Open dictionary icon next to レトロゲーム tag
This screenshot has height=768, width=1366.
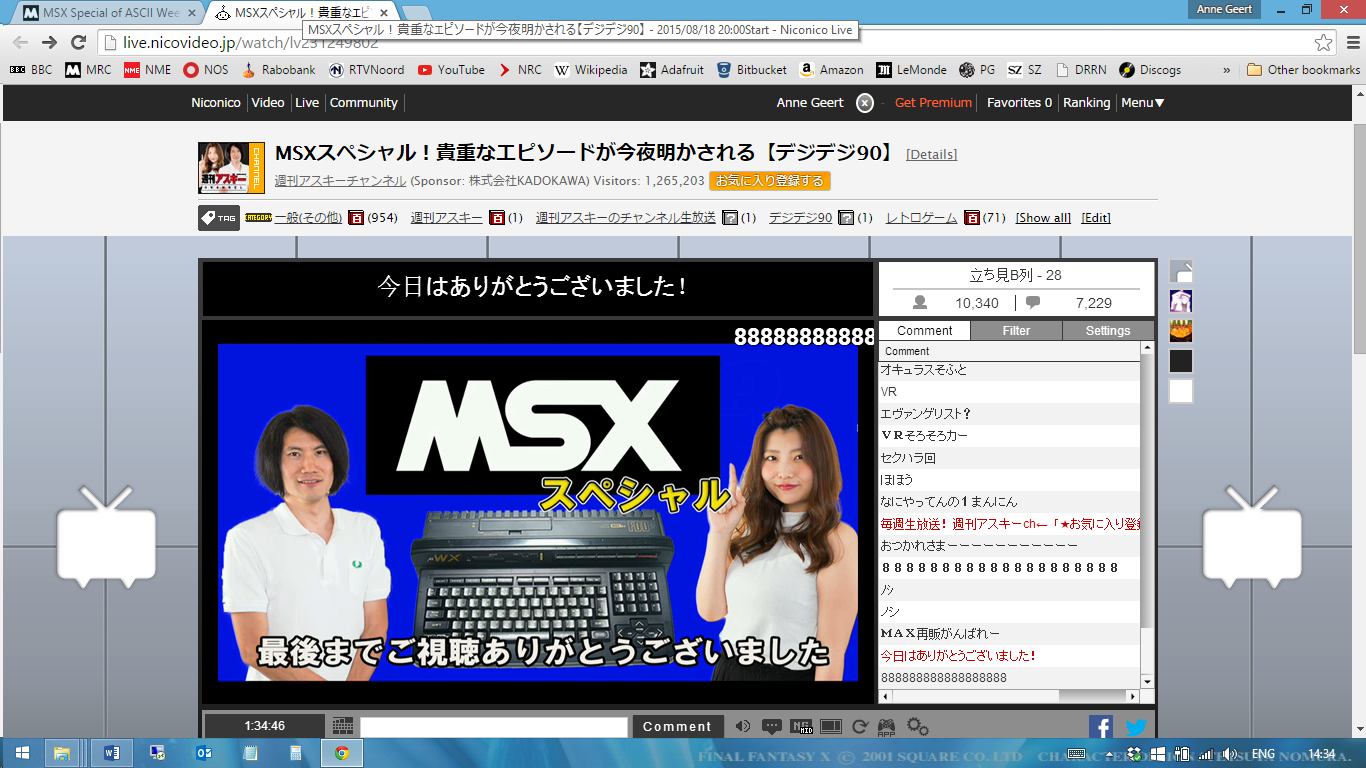click(971, 218)
